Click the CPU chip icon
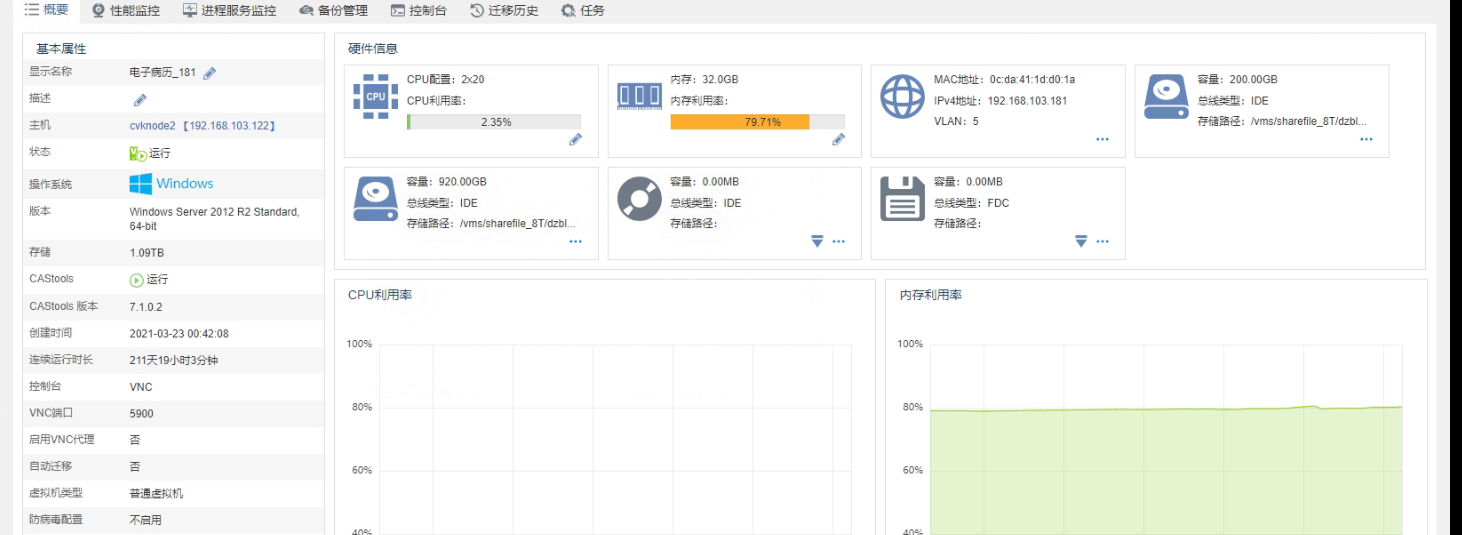 coord(375,96)
